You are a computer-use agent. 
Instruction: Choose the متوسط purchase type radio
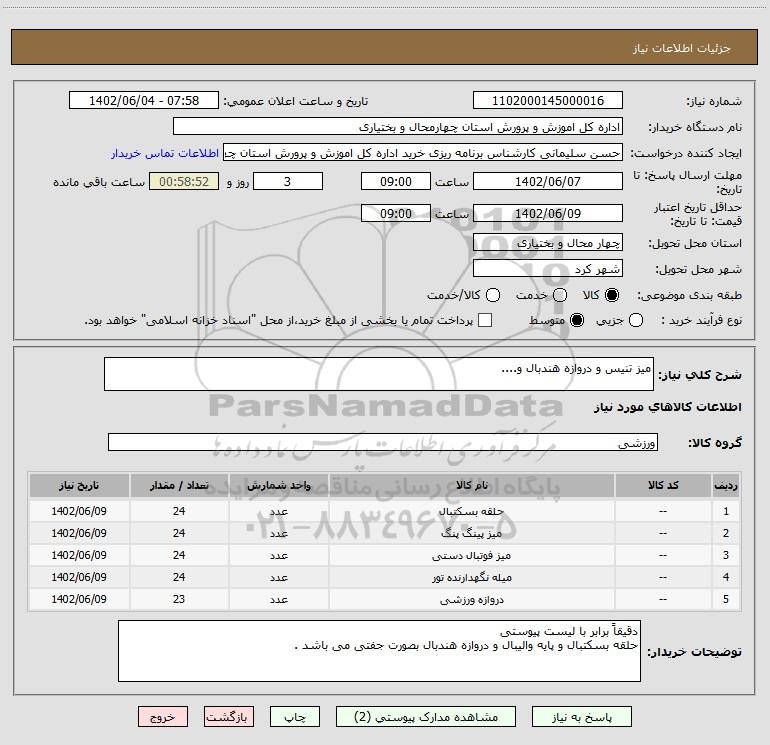point(577,320)
